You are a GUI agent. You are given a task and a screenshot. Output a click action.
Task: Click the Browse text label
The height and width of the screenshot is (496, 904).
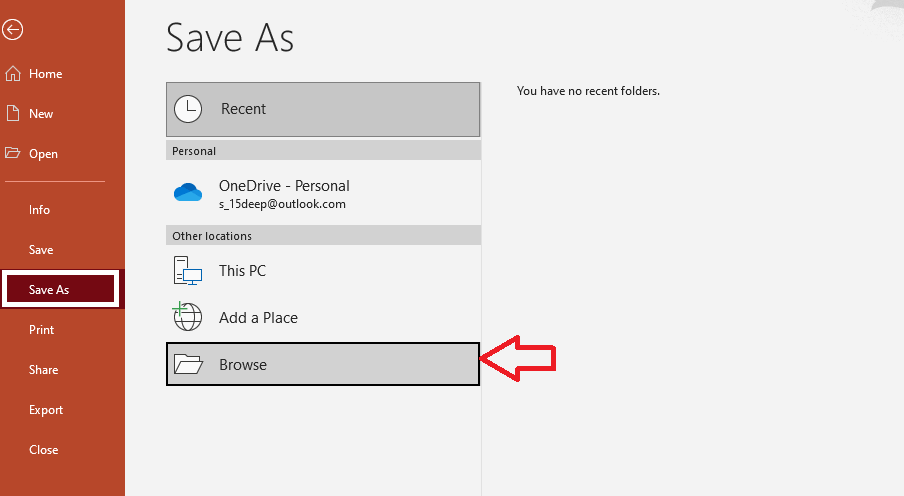243,365
